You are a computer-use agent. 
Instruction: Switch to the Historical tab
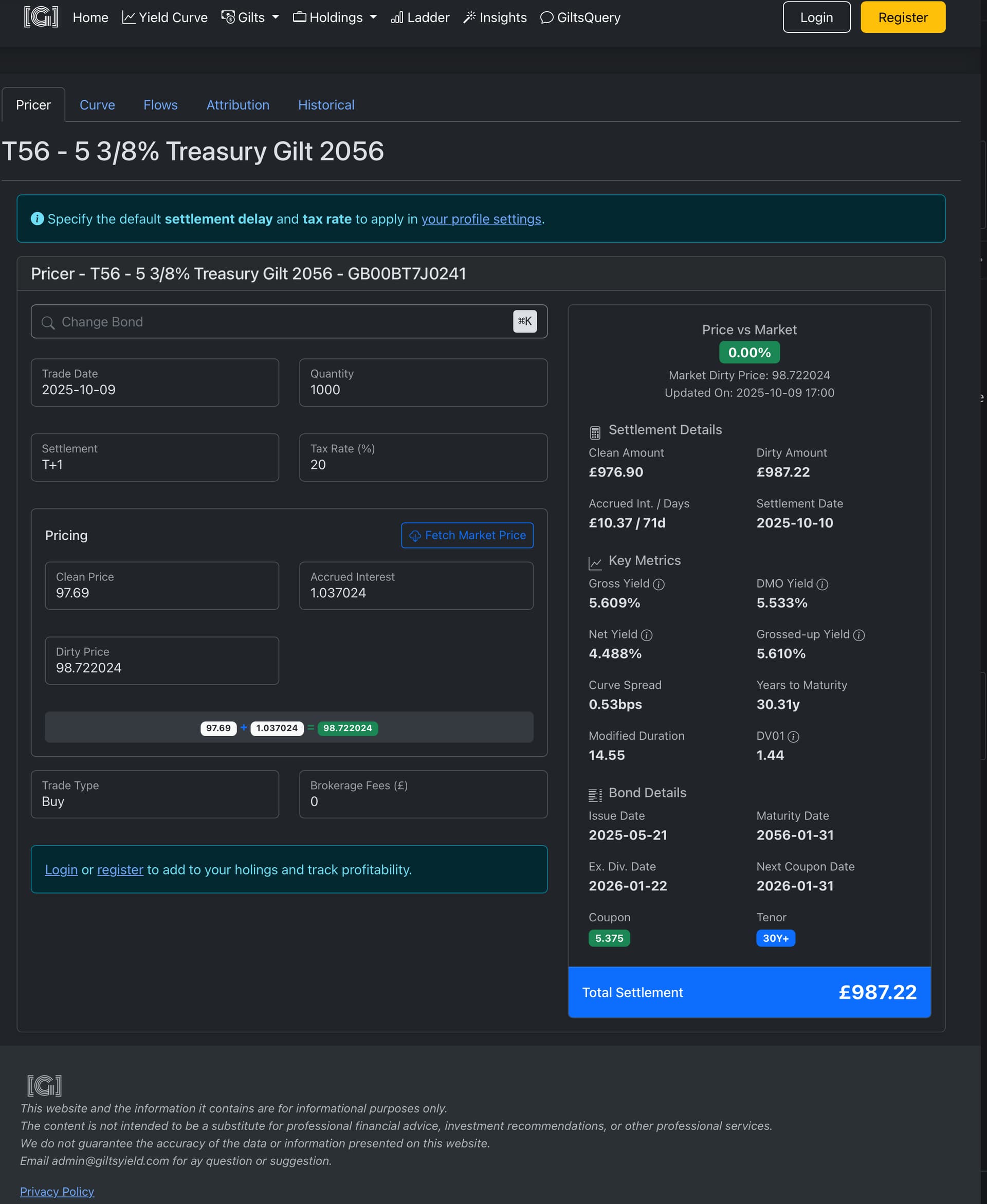click(x=326, y=105)
